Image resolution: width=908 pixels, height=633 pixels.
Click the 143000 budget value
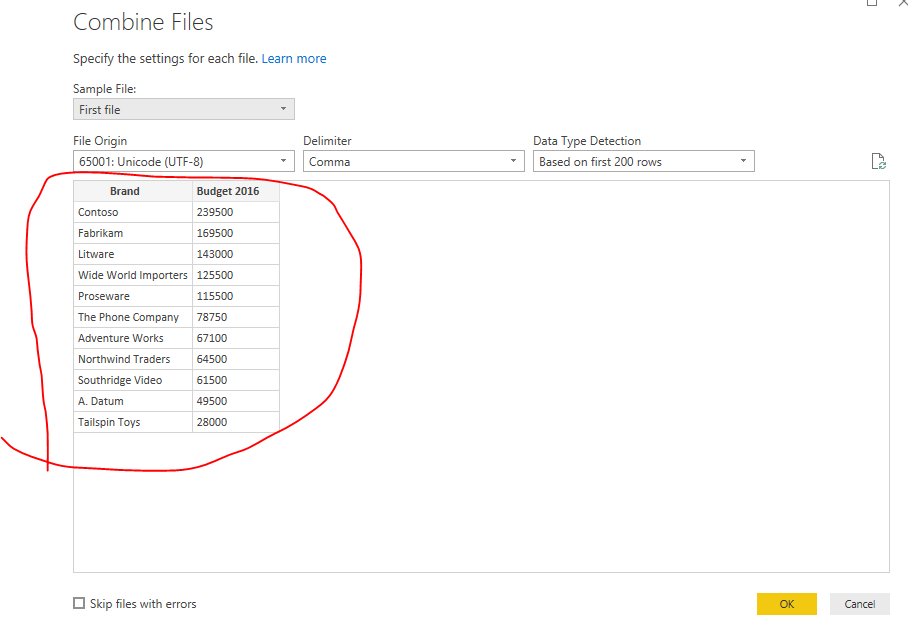[x=236, y=254]
